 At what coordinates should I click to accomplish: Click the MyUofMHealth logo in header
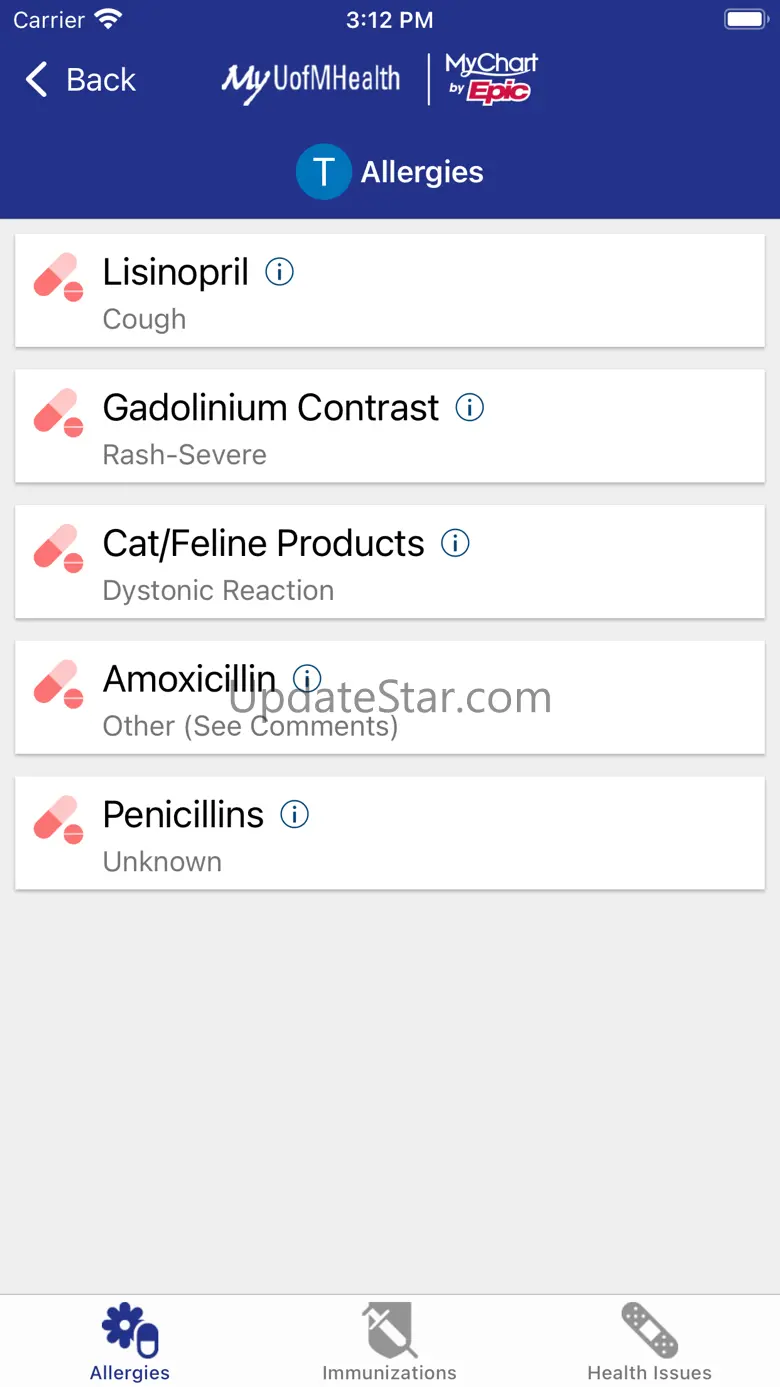click(311, 80)
